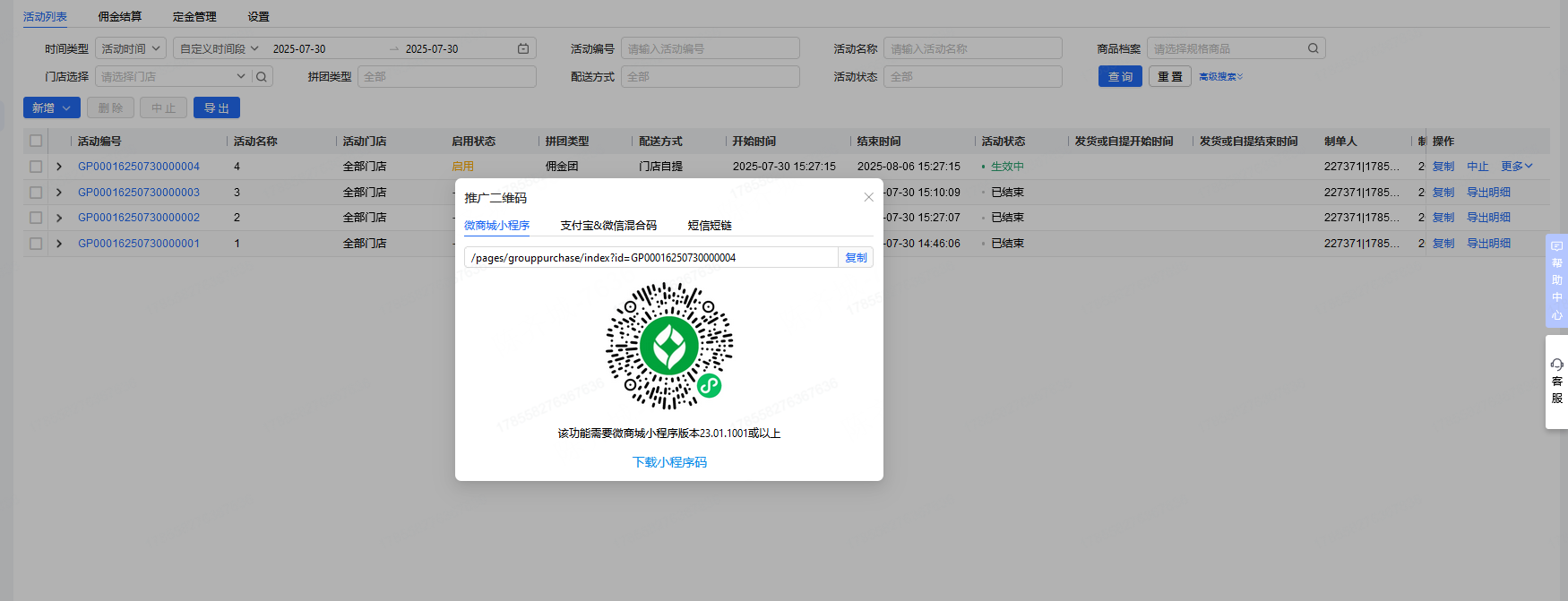The image size is (1568, 601).
Task: Click 导出明细 in row GP00016250730000003
Action: 1488,193
